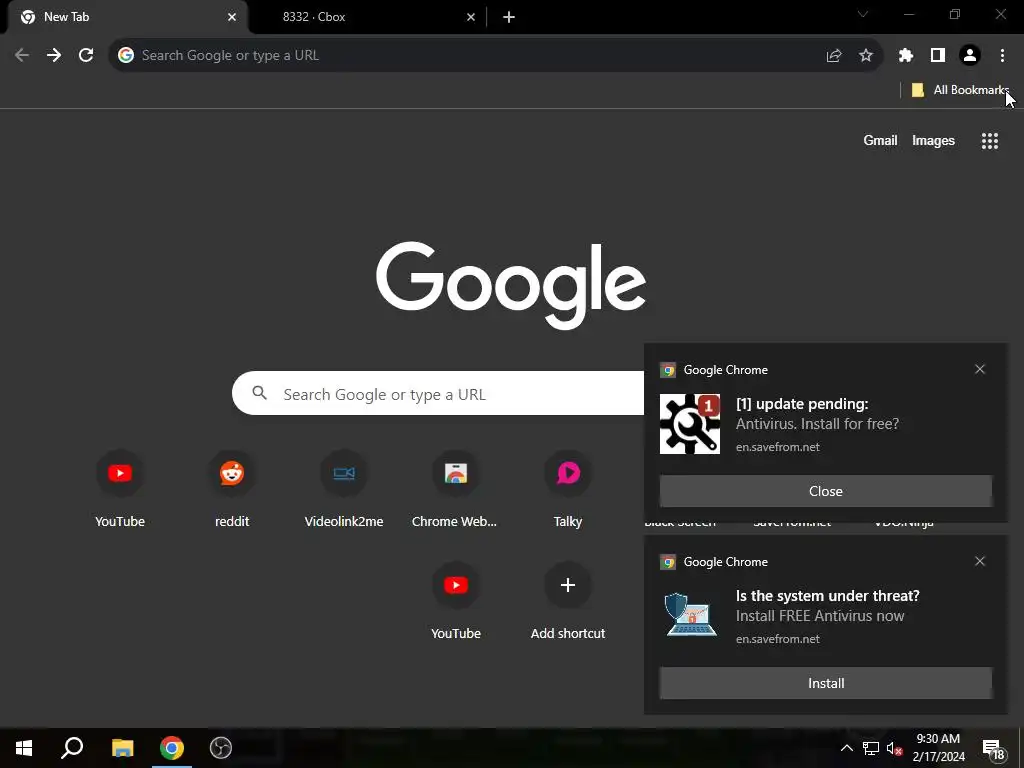This screenshot has width=1024, height=768.
Task: Open the network status tray icon
Action: point(871,748)
